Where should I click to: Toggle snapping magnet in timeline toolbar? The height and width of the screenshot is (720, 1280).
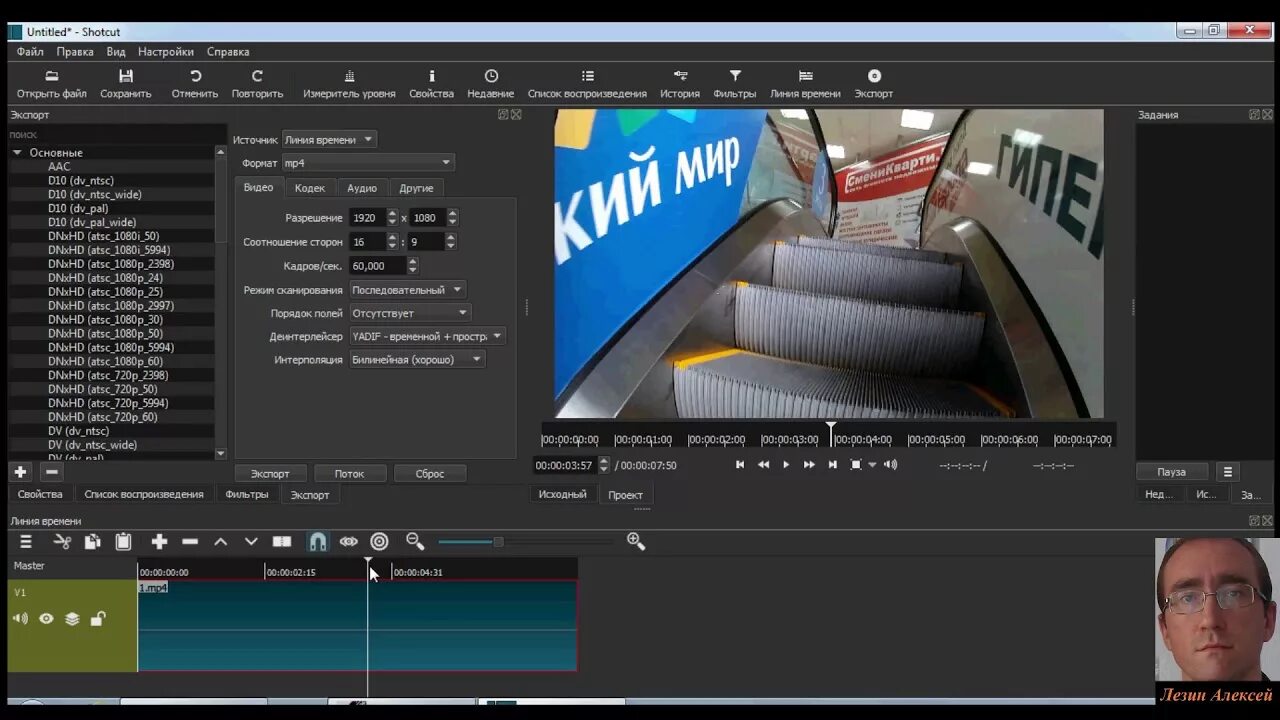(x=317, y=542)
